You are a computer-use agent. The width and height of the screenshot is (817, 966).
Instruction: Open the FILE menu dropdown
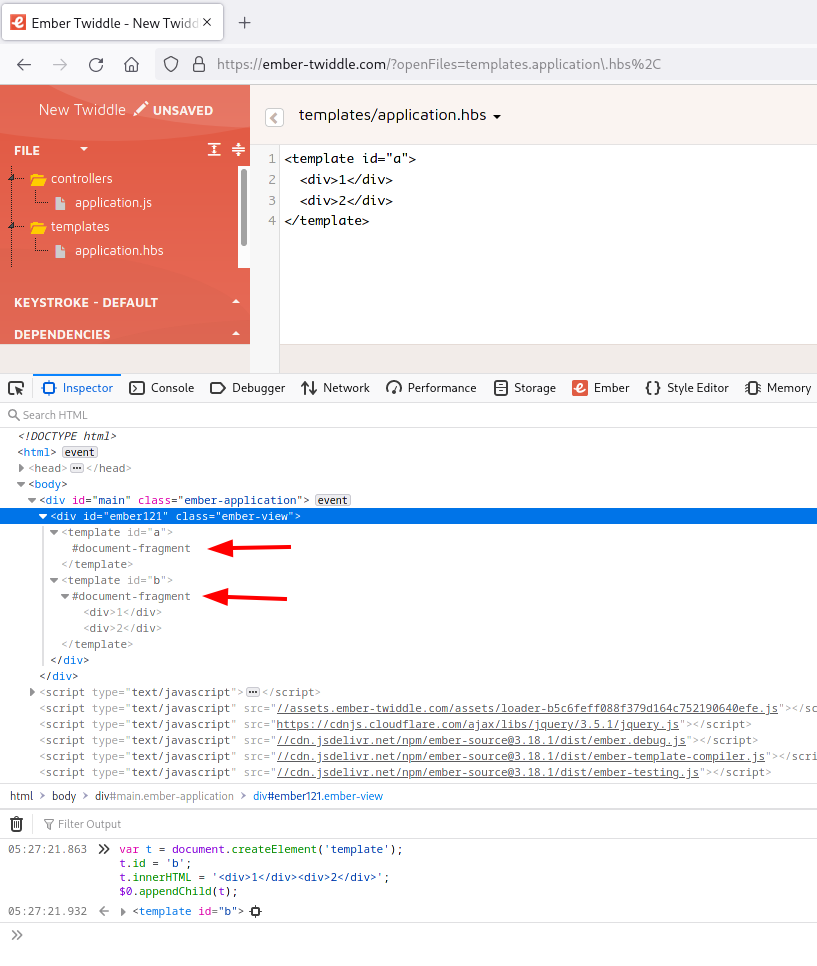[x=84, y=150]
